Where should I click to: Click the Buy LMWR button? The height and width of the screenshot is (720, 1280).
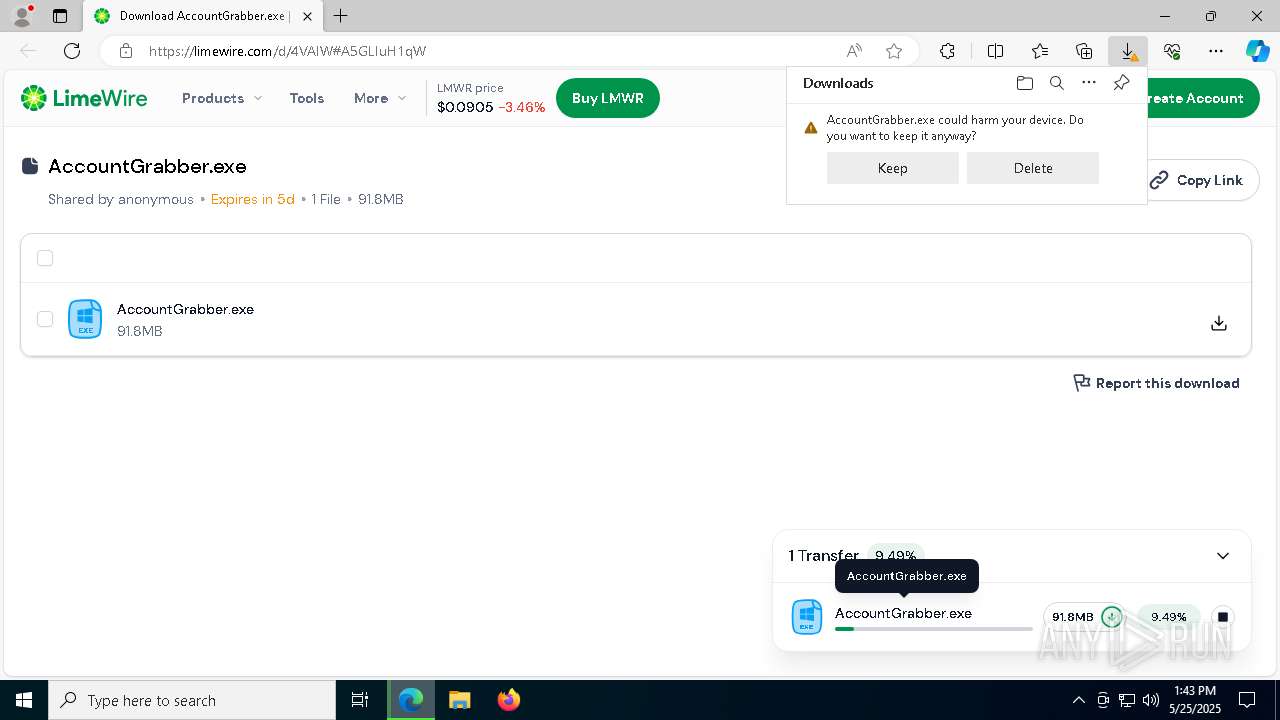pyautogui.click(x=608, y=98)
